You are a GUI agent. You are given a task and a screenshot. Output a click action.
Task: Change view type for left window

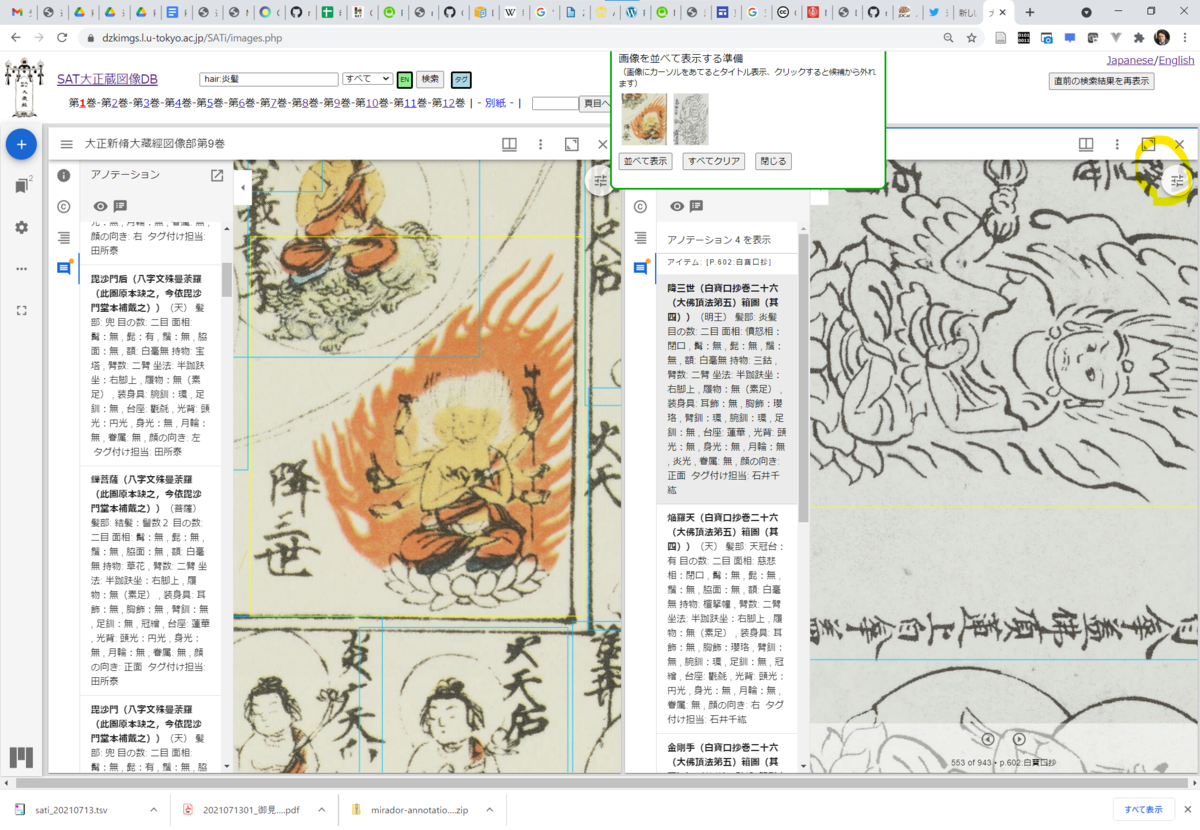coord(509,144)
